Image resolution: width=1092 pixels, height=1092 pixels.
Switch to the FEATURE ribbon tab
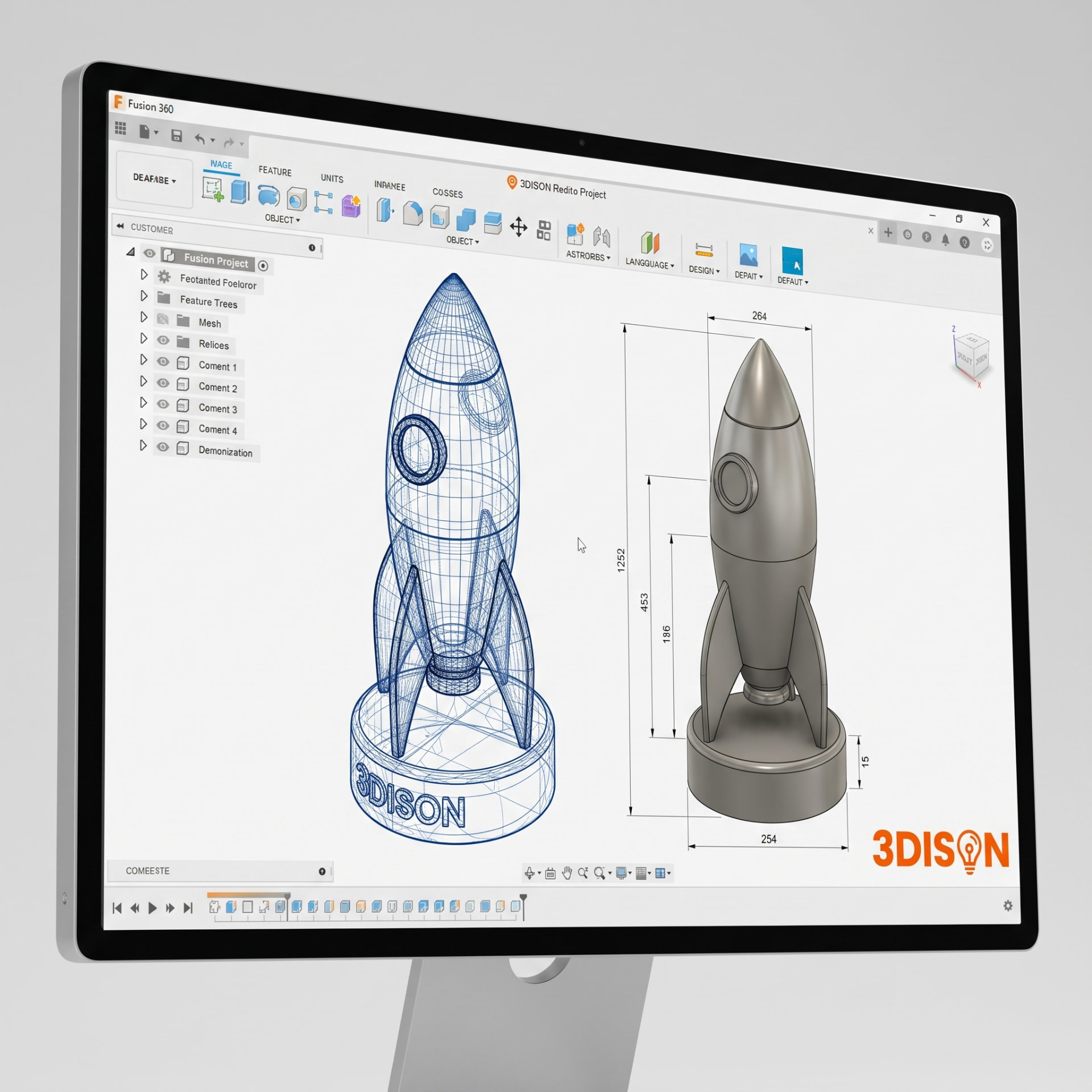coord(275,171)
